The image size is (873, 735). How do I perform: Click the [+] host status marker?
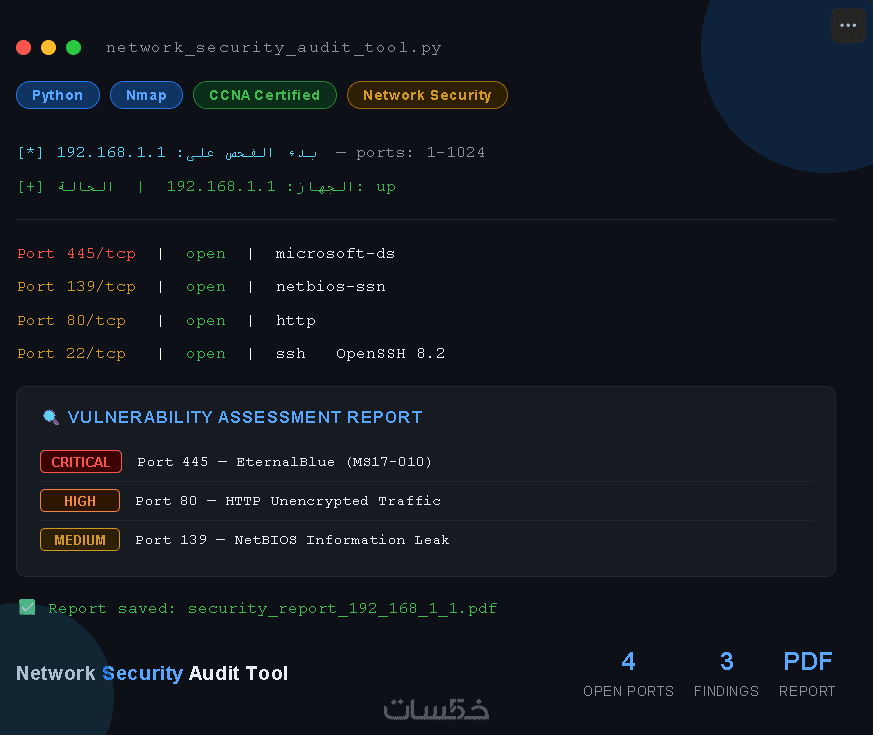point(30,187)
